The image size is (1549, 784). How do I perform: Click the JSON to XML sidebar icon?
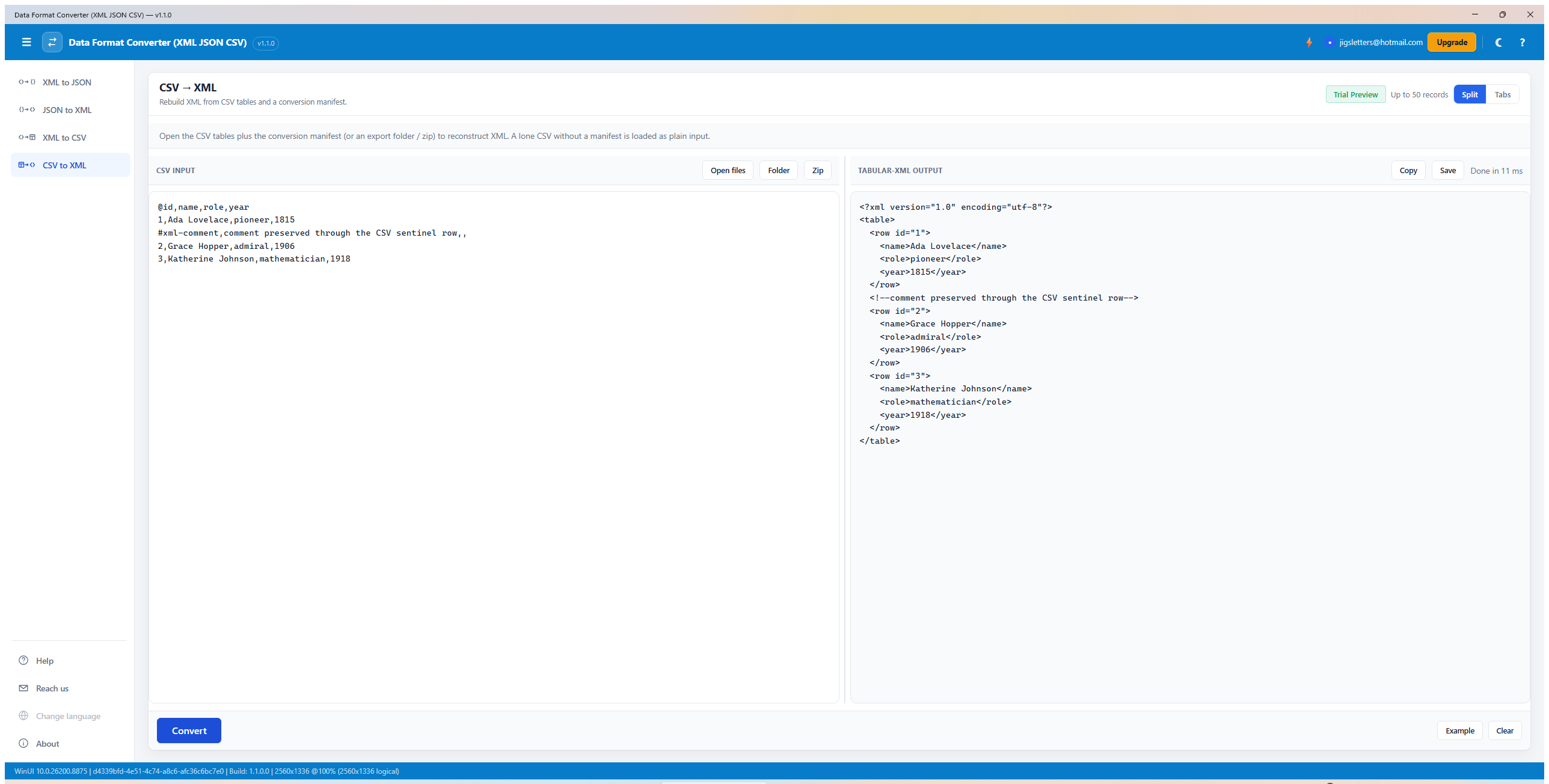coord(27,110)
